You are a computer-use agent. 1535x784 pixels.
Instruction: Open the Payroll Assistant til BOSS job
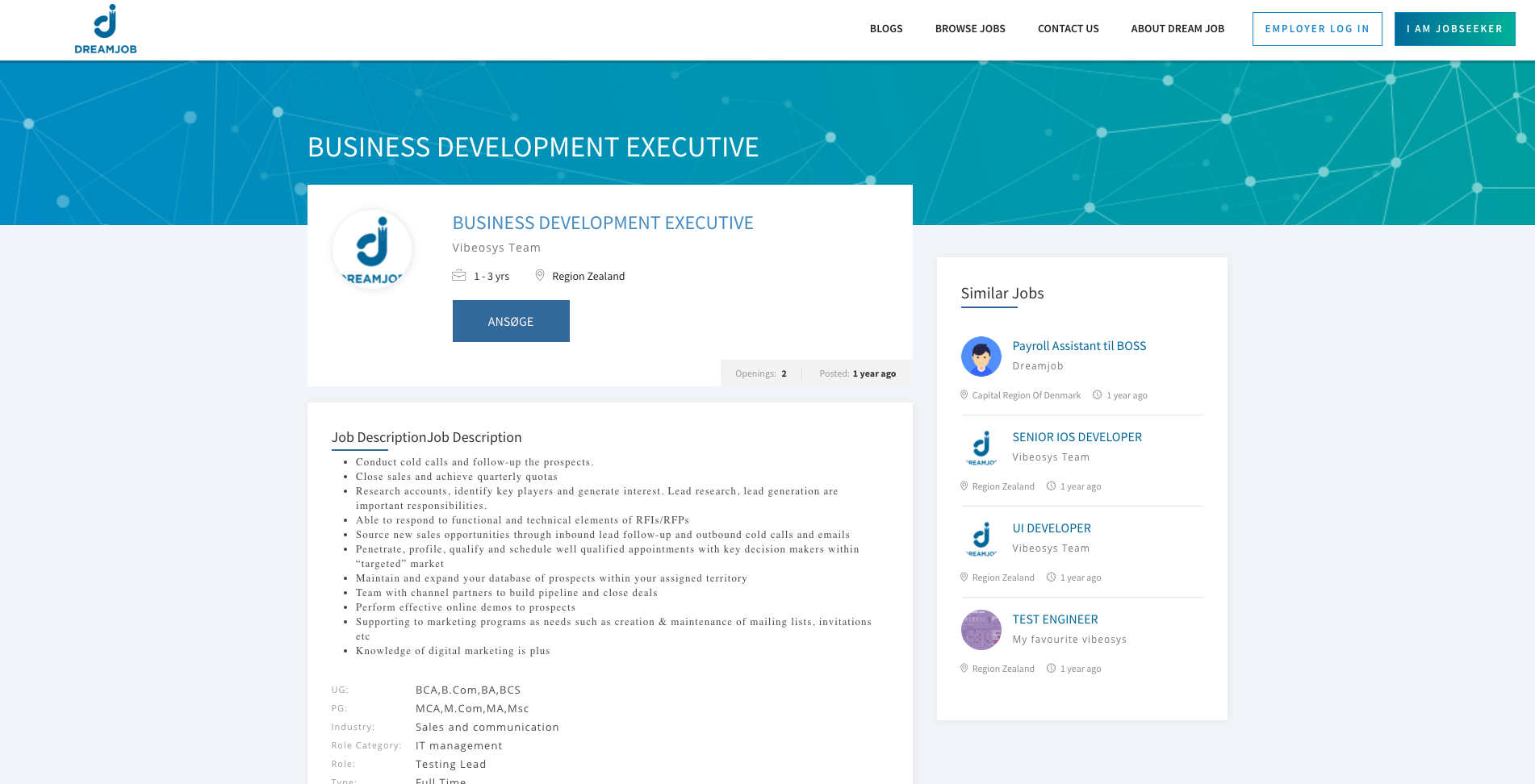pos(1078,346)
